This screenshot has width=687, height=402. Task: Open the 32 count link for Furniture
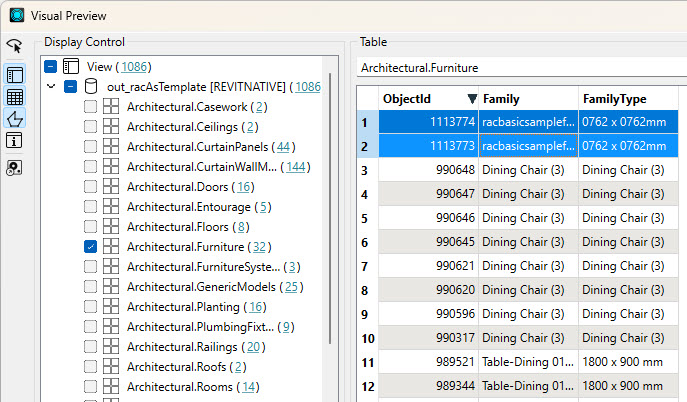pos(259,247)
